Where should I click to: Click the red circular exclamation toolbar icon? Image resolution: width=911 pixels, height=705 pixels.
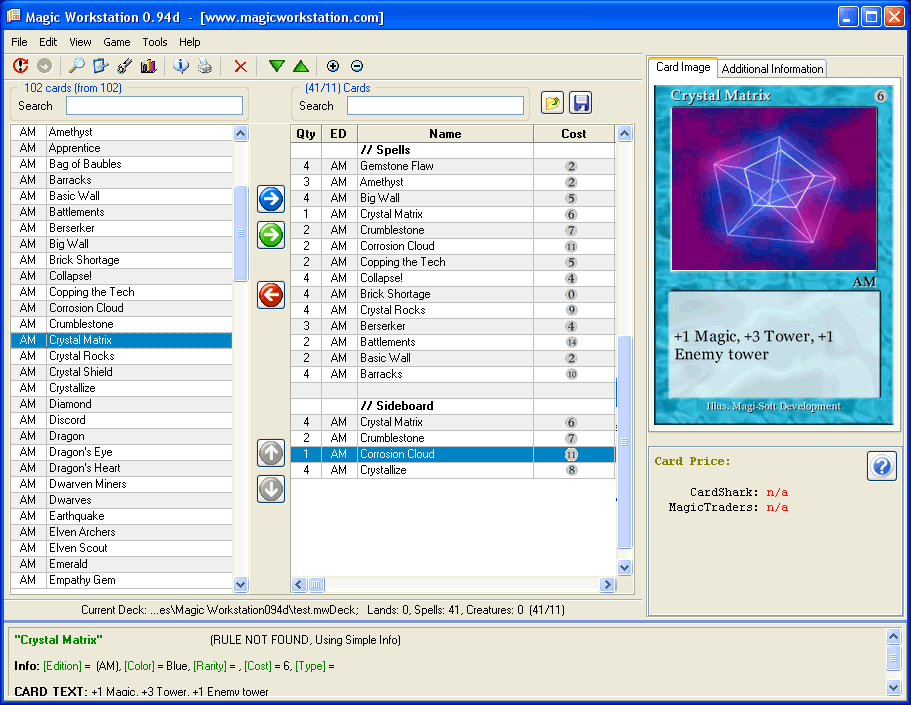click(x=21, y=66)
